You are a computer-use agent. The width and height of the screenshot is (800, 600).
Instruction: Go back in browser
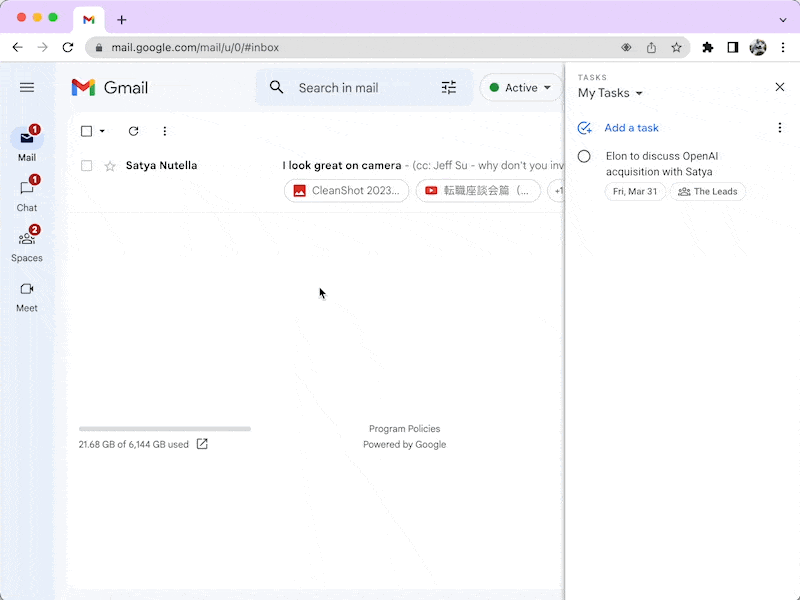18,47
